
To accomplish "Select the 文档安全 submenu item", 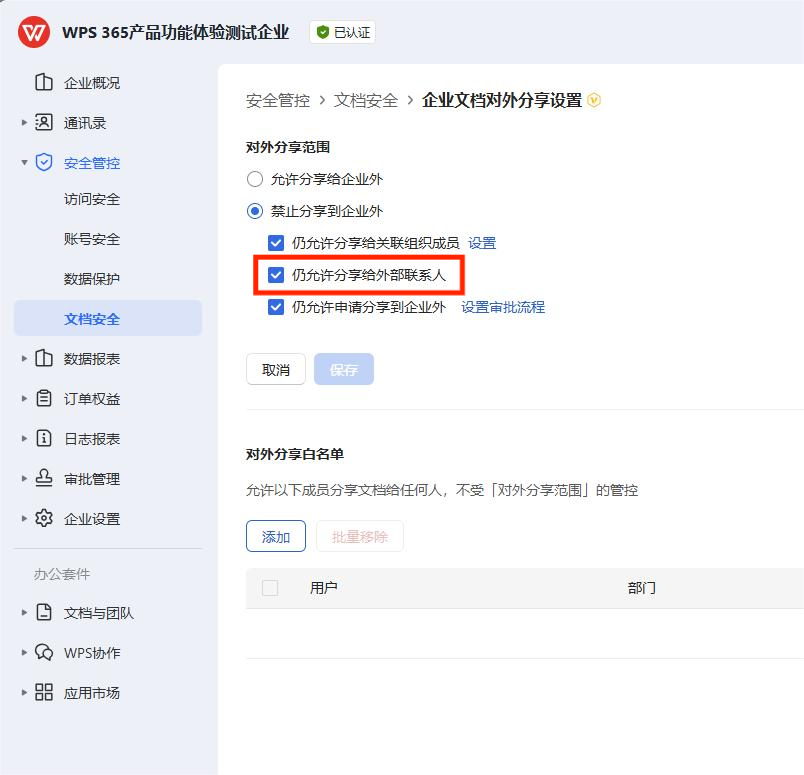I will pyautogui.click(x=108, y=318).
